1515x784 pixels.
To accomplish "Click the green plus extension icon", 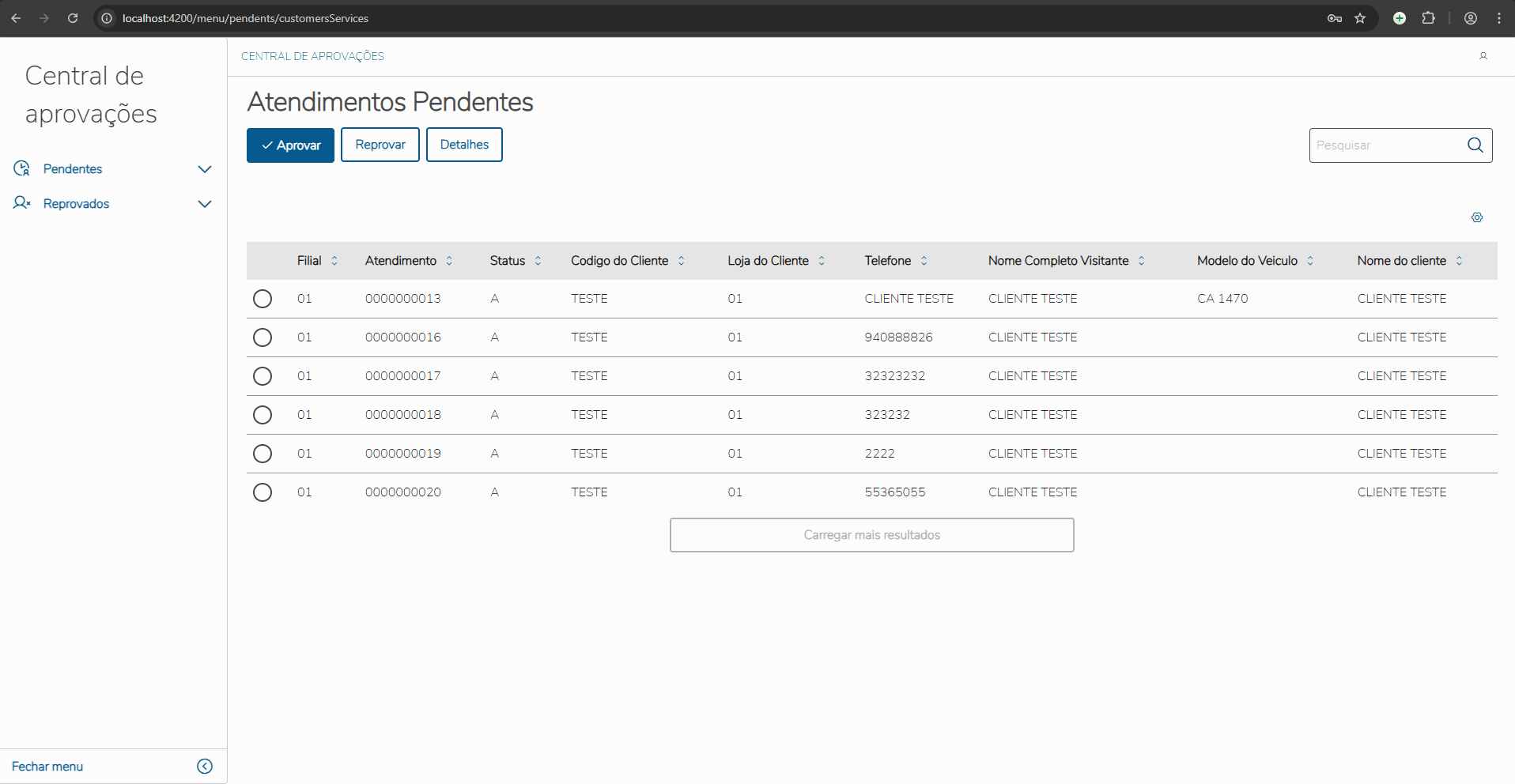I will [1400, 18].
